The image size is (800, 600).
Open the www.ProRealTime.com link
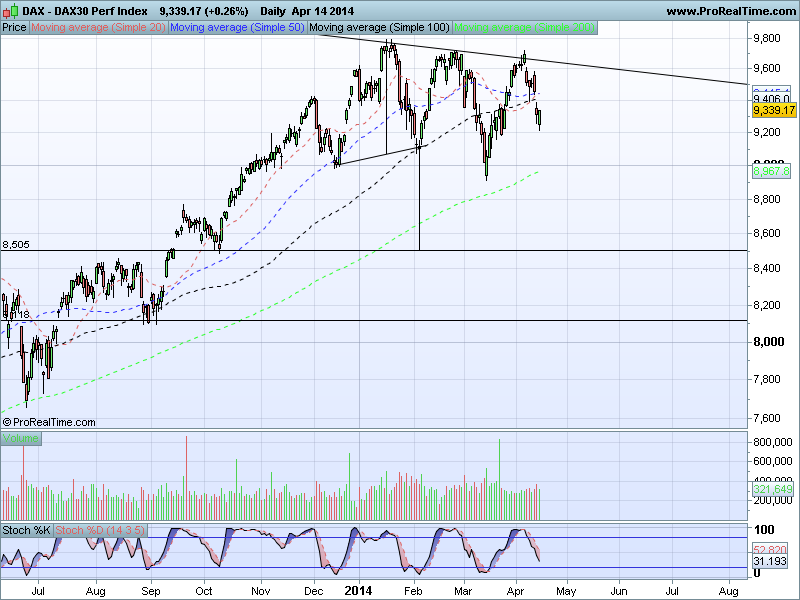[731, 11]
